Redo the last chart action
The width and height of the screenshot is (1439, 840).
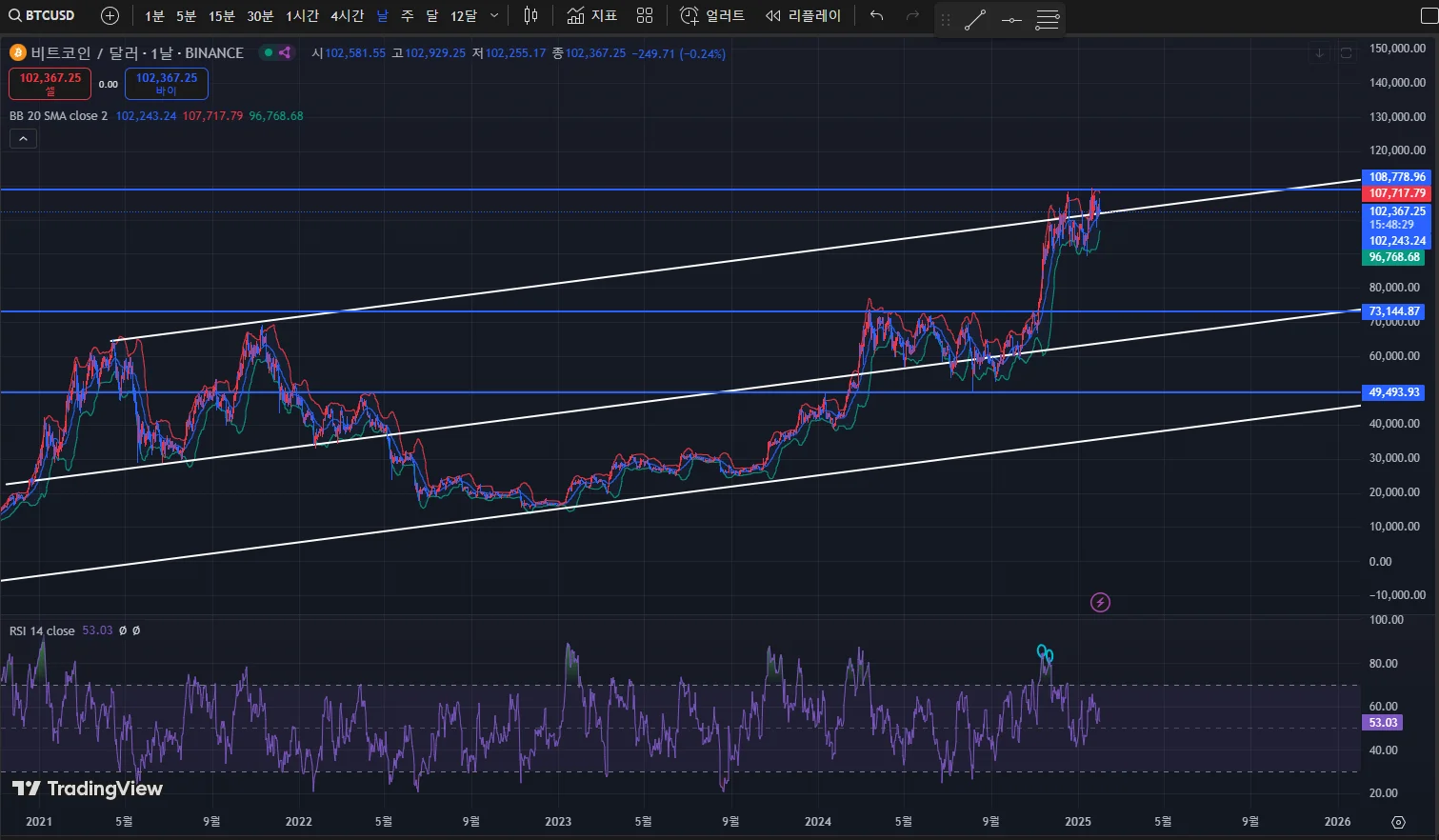912,16
